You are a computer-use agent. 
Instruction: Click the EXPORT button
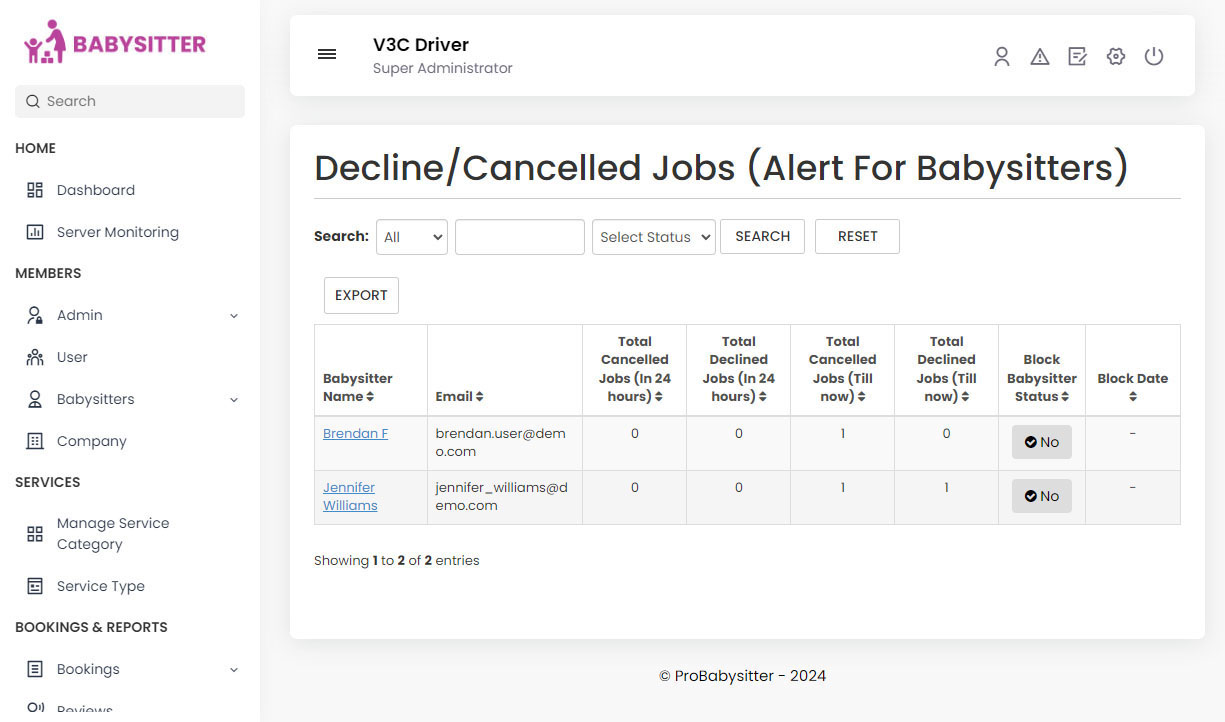(361, 295)
